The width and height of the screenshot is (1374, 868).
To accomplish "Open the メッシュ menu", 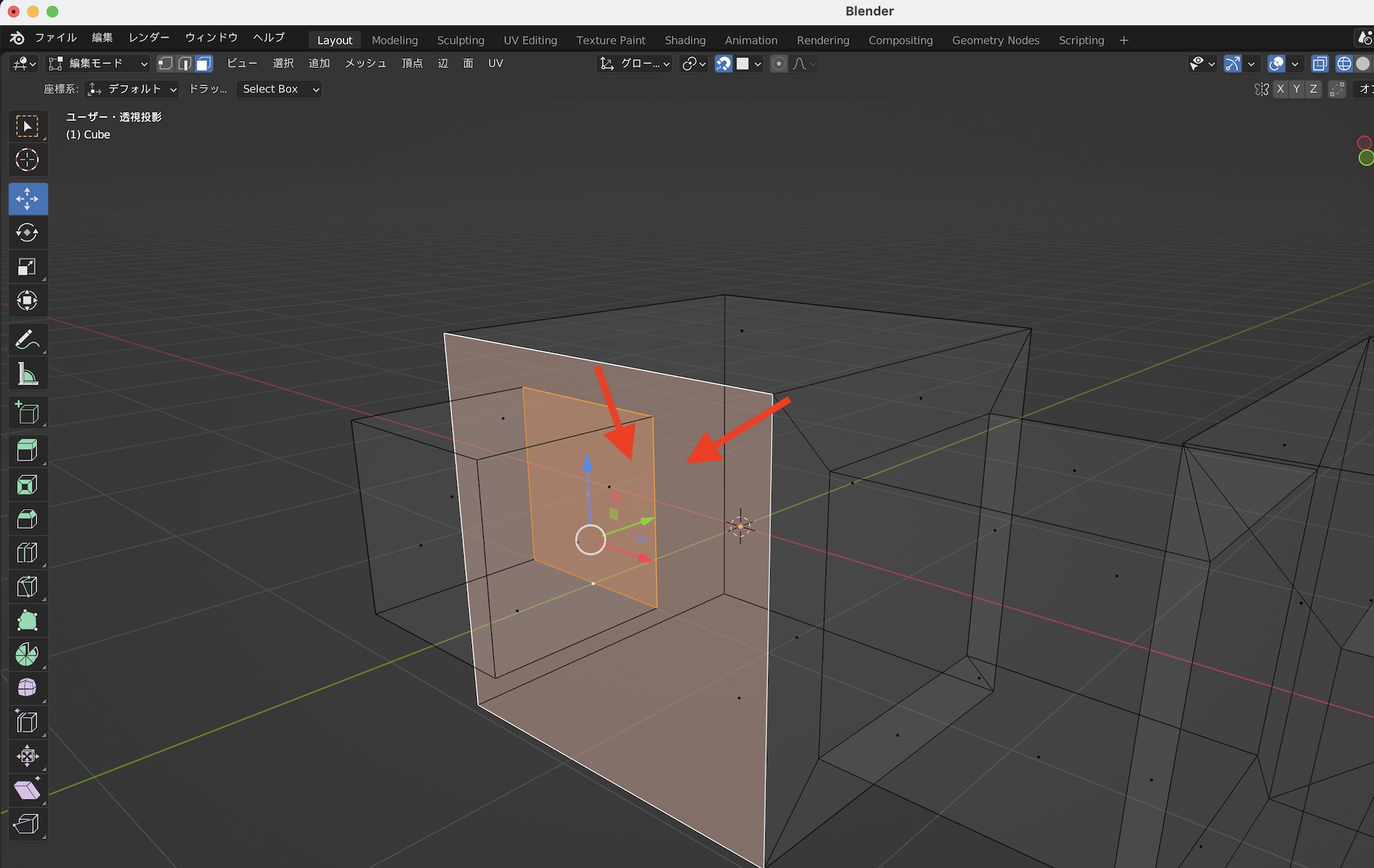I will pos(365,64).
